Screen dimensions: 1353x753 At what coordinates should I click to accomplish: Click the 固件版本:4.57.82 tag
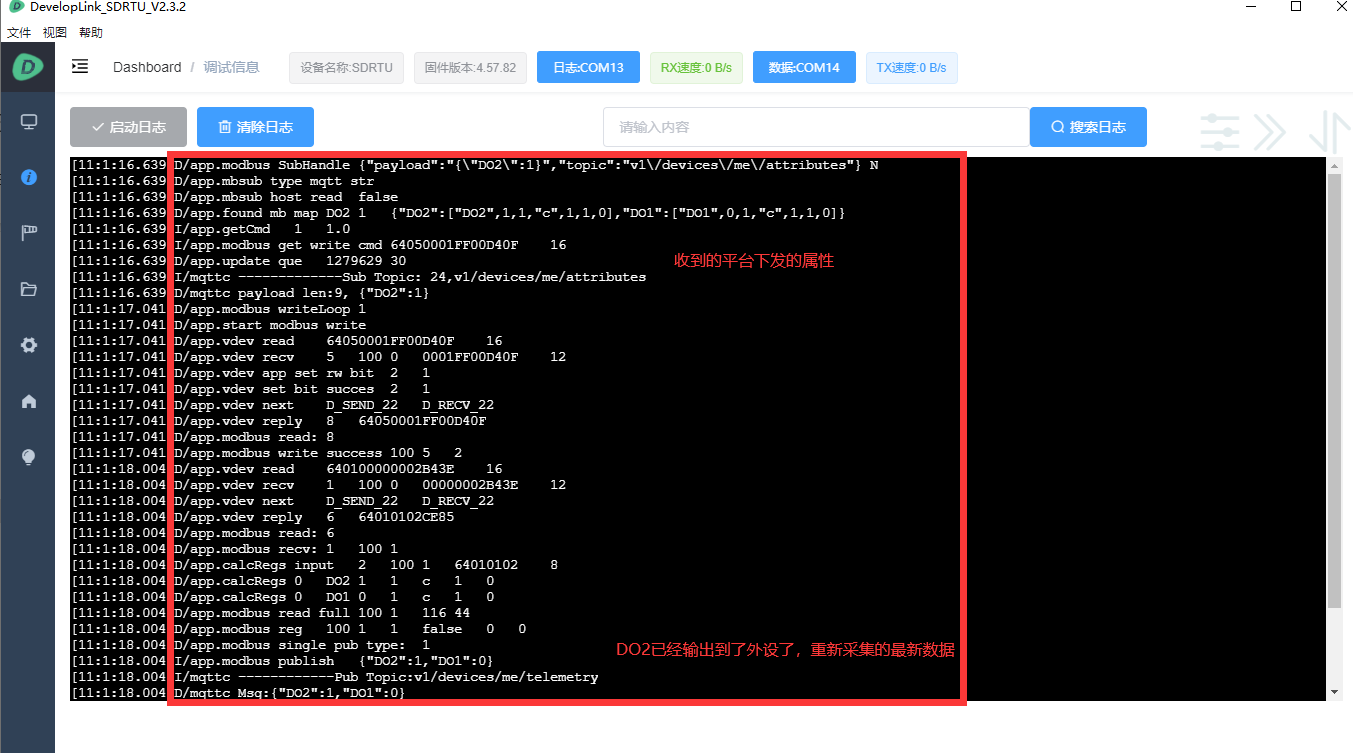pos(470,68)
